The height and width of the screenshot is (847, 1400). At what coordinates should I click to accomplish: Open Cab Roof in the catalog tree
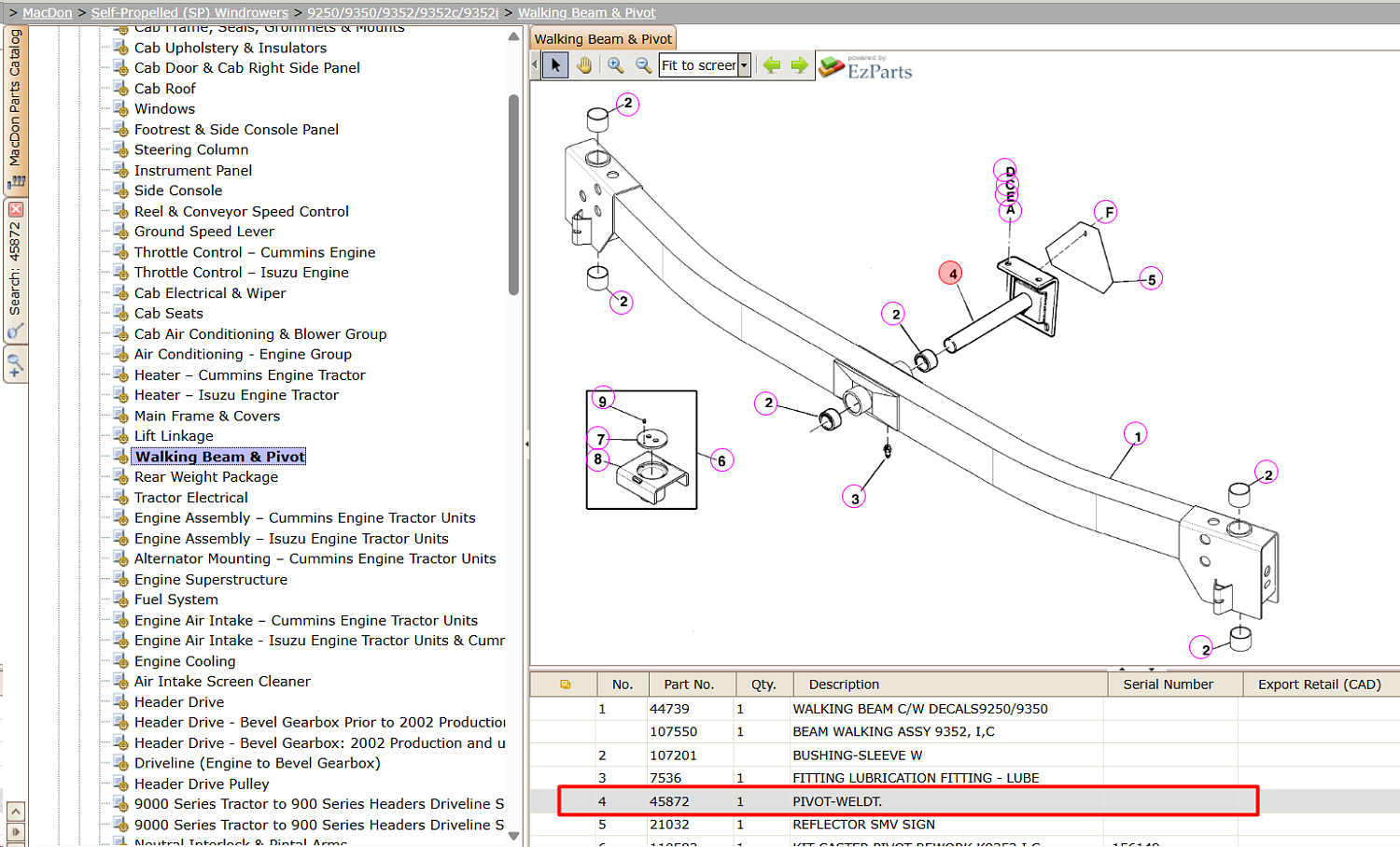pyautogui.click(x=165, y=89)
